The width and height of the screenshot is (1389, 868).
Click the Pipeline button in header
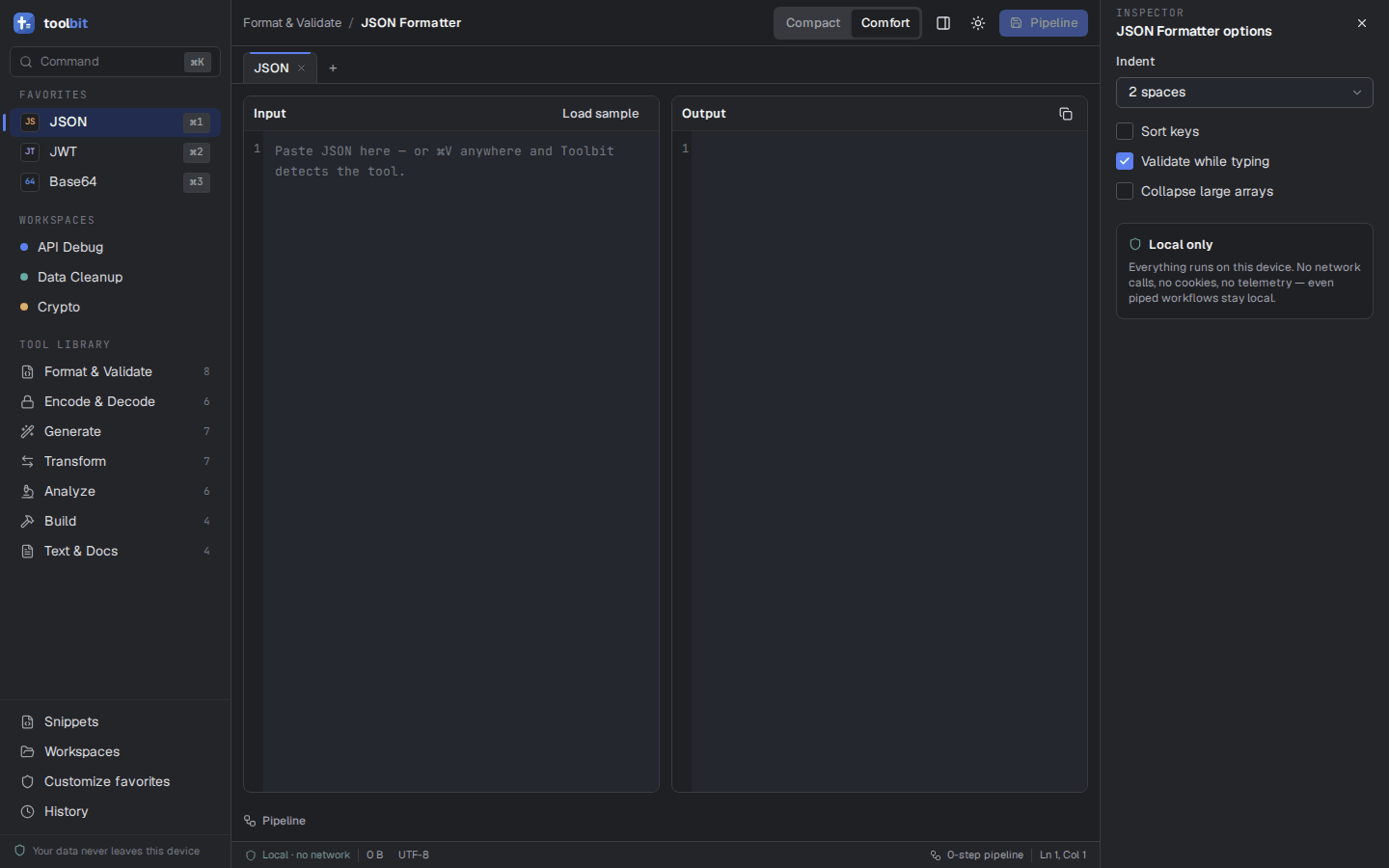click(x=1044, y=23)
